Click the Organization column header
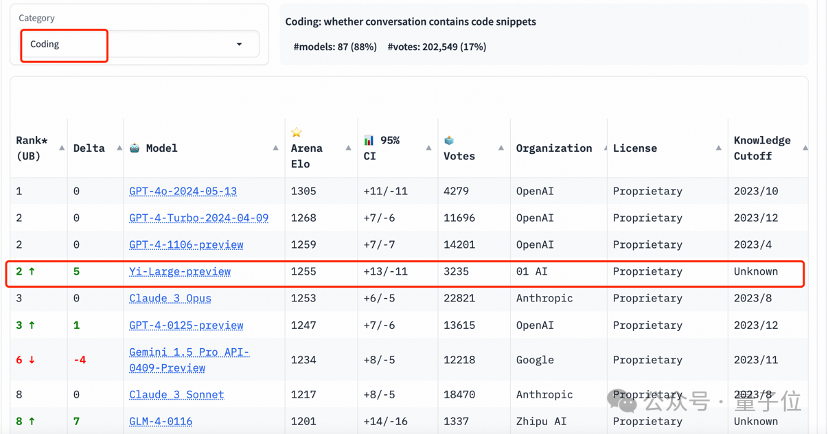This screenshot has height=434, width=828. [x=554, y=148]
